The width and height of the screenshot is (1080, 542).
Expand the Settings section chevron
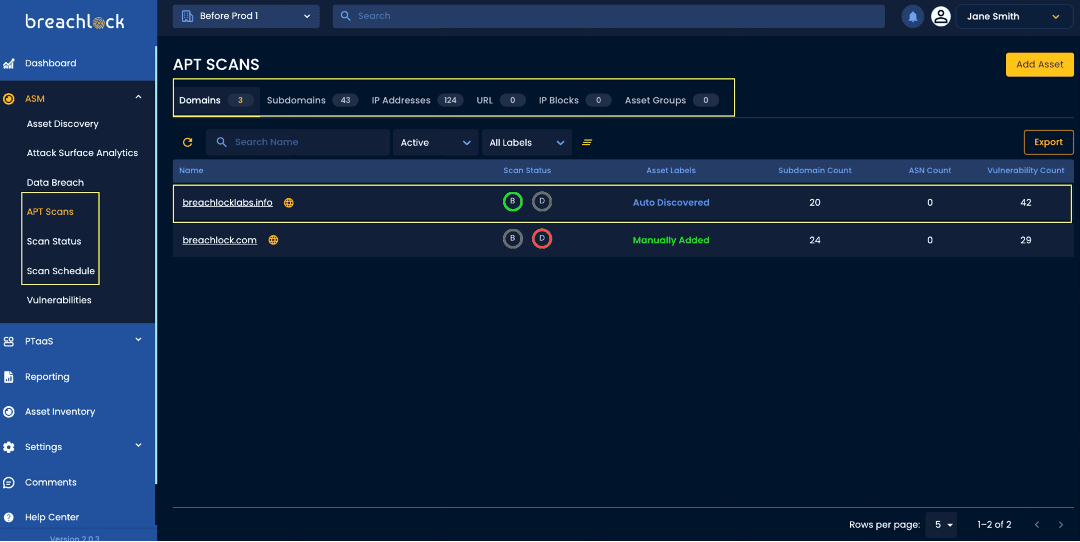[138, 446]
